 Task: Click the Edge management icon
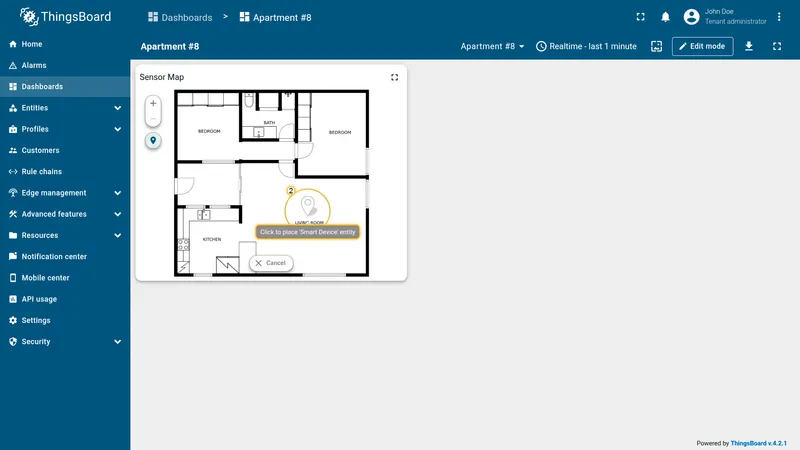point(13,193)
